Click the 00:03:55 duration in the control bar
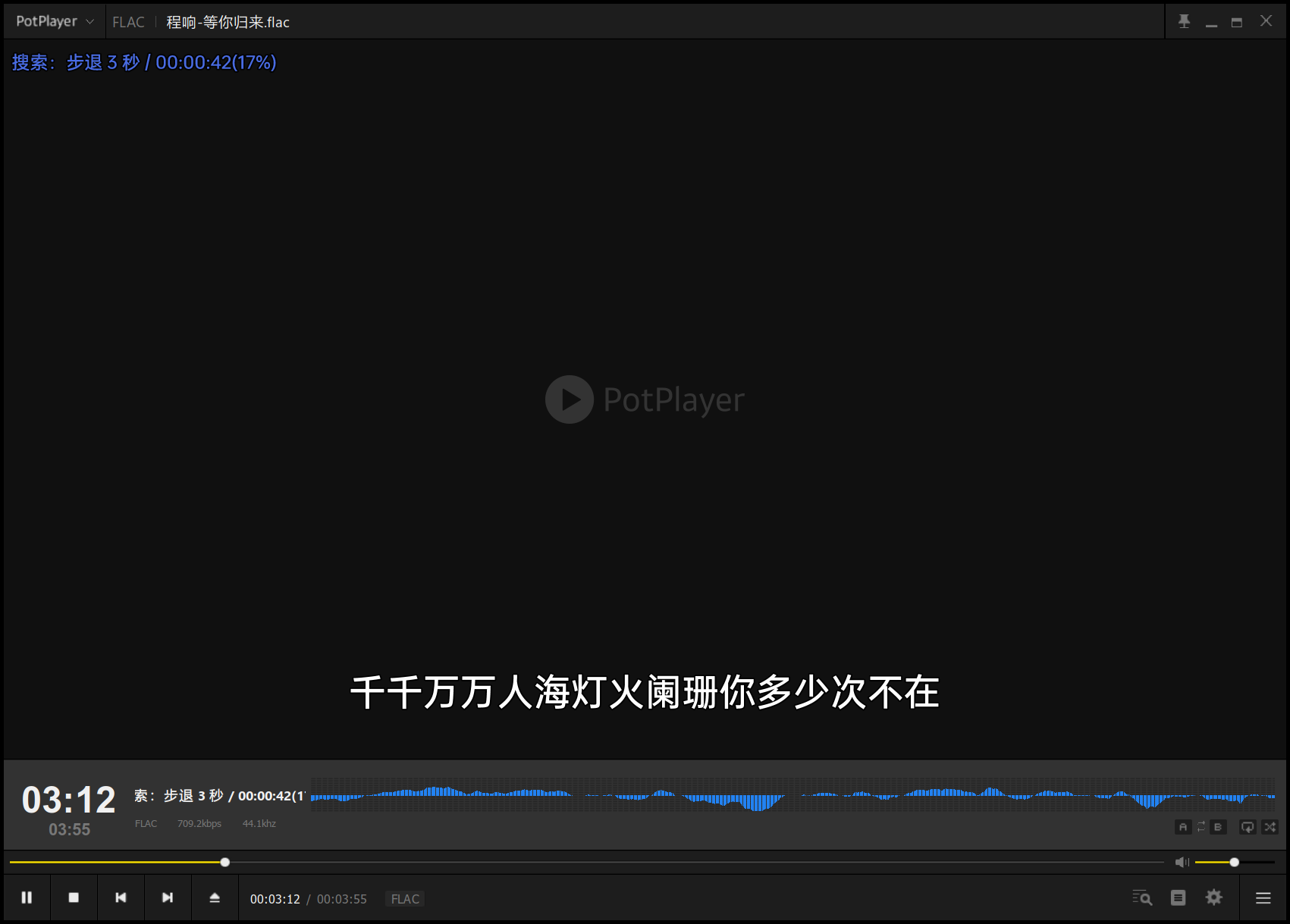Screen dimensions: 1290x924 click(341, 899)
